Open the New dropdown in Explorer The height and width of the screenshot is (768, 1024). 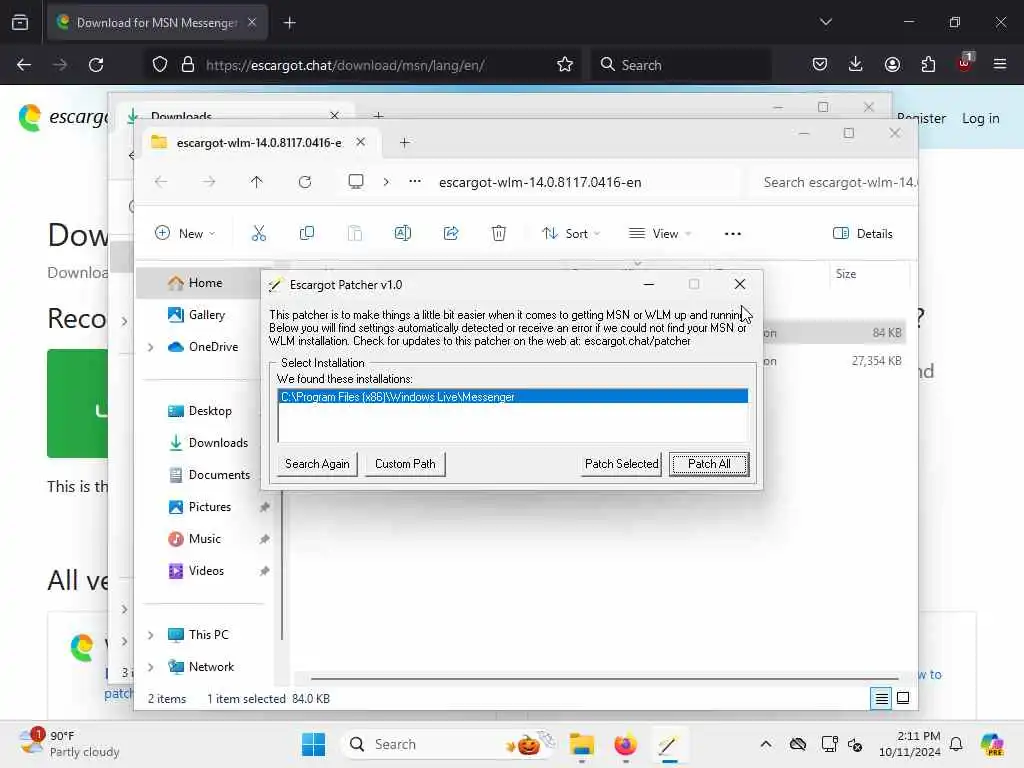pyautogui.click(x=185, y=233)
